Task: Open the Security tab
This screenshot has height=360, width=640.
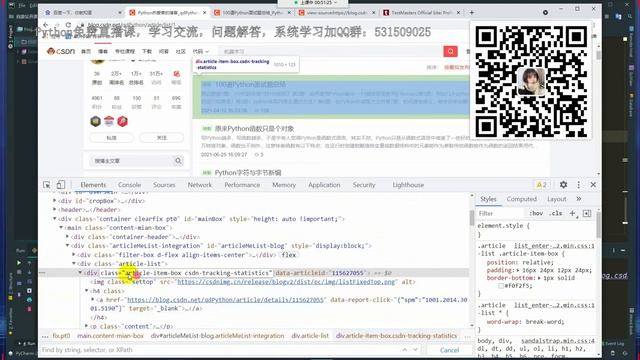Action: click(x=364, y=185)
